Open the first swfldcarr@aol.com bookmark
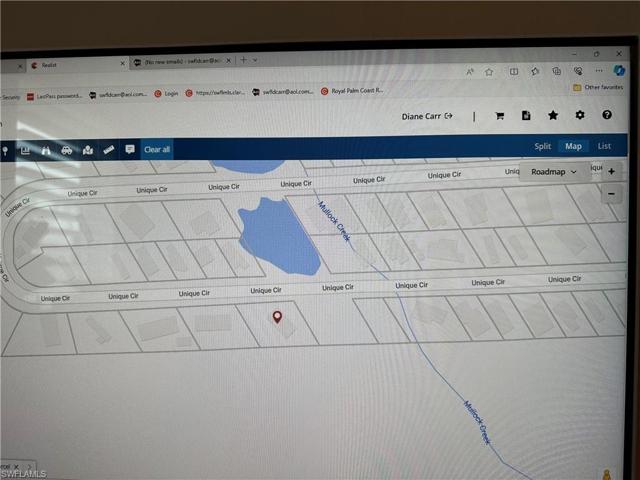 tap(118, 94)
